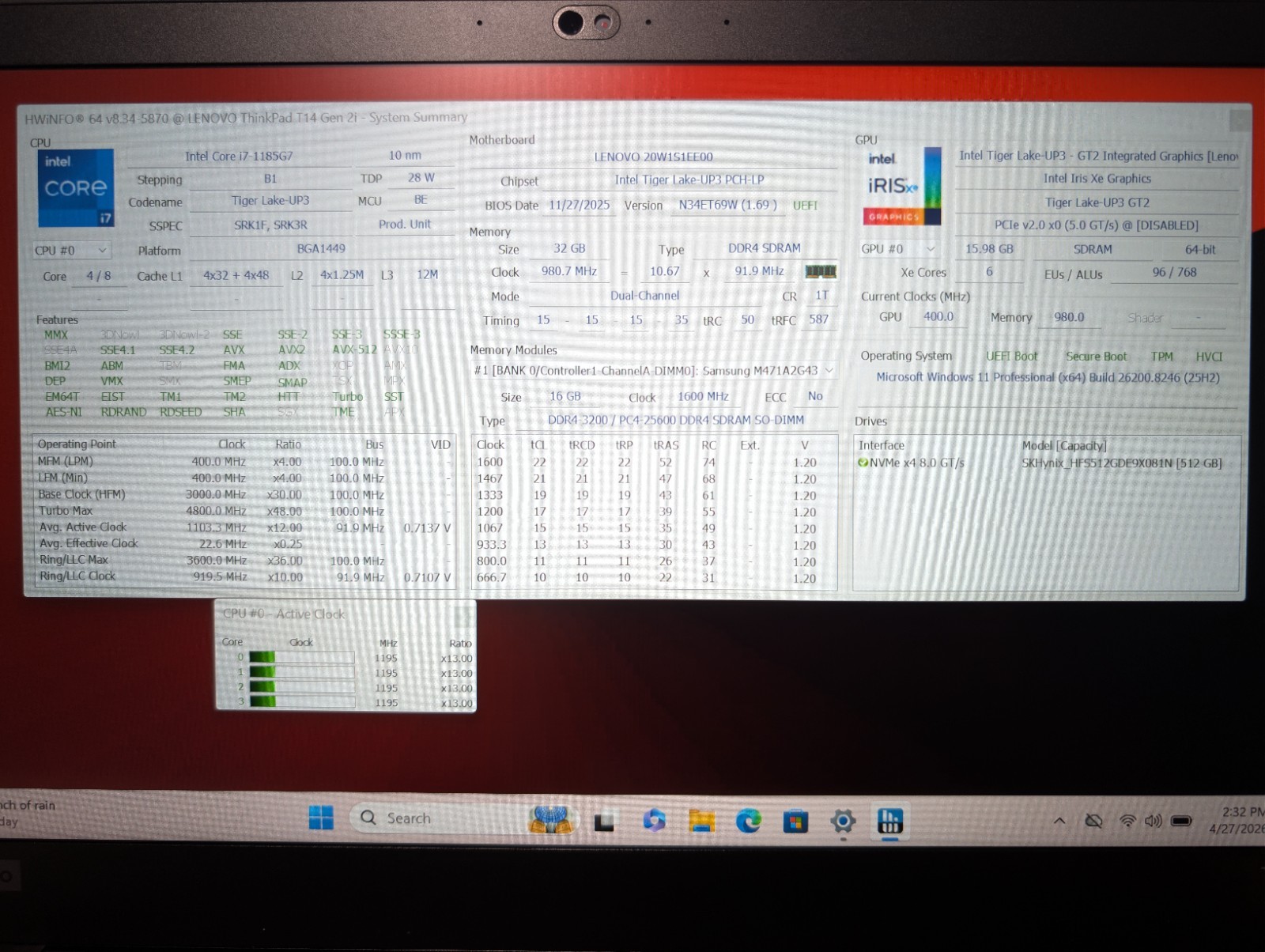1265x952 pixels.
Task: Click Intel Iris Xe Graphics name field
Action: coord(1097,179)
